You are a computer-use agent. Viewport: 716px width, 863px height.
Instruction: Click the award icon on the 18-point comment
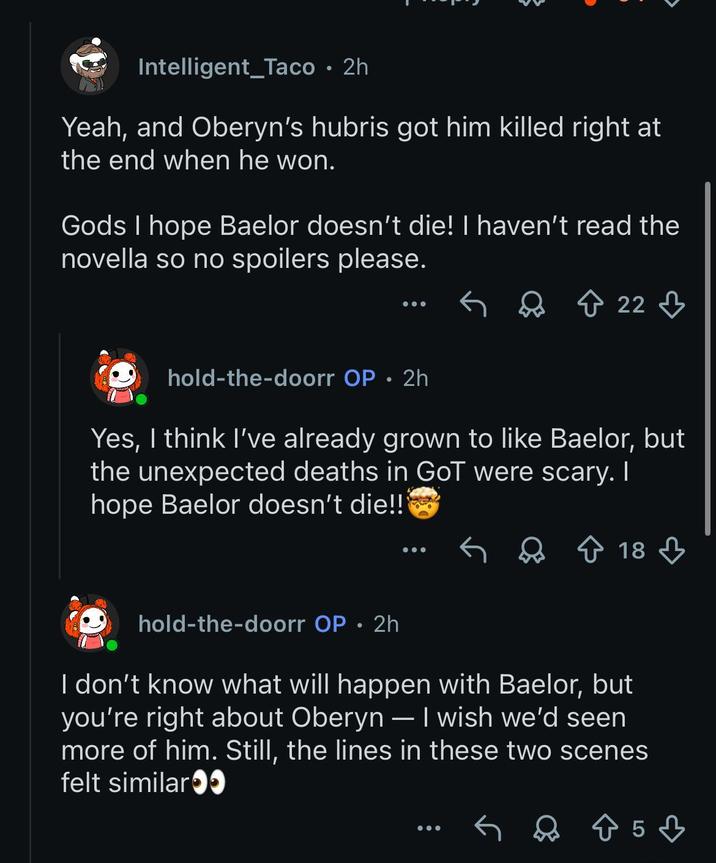tap(533, 549)
